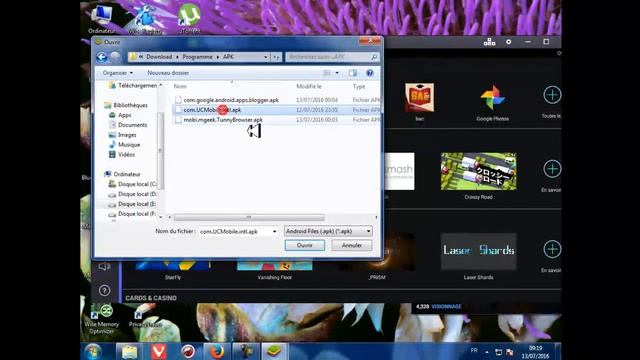Click APK in the address breadcrumb

pos(228,57)
